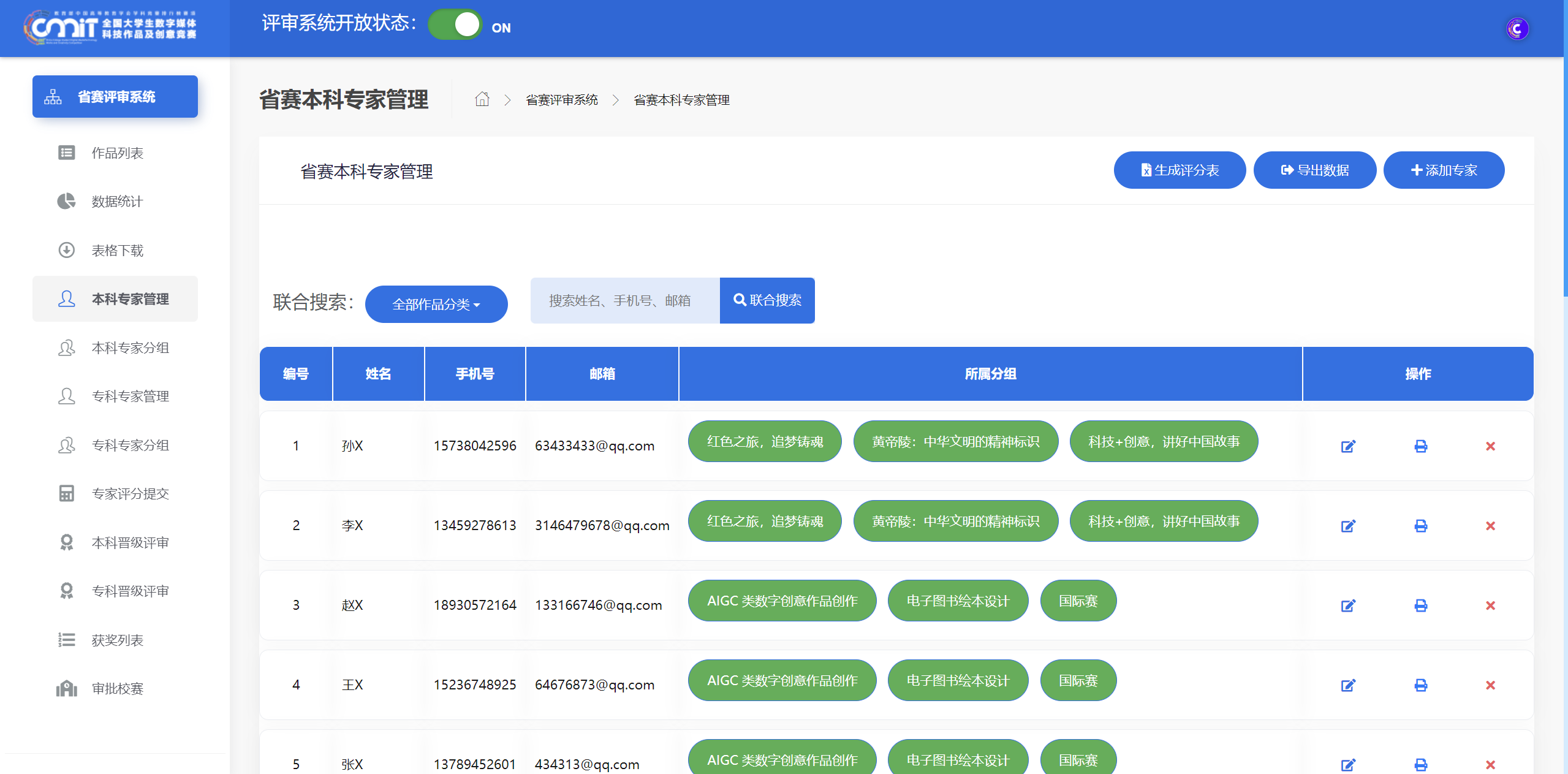The width and height of the screenshot is (1568, 774).
Task: Click print icon for expert 李X
Action: coord(1420,526)
